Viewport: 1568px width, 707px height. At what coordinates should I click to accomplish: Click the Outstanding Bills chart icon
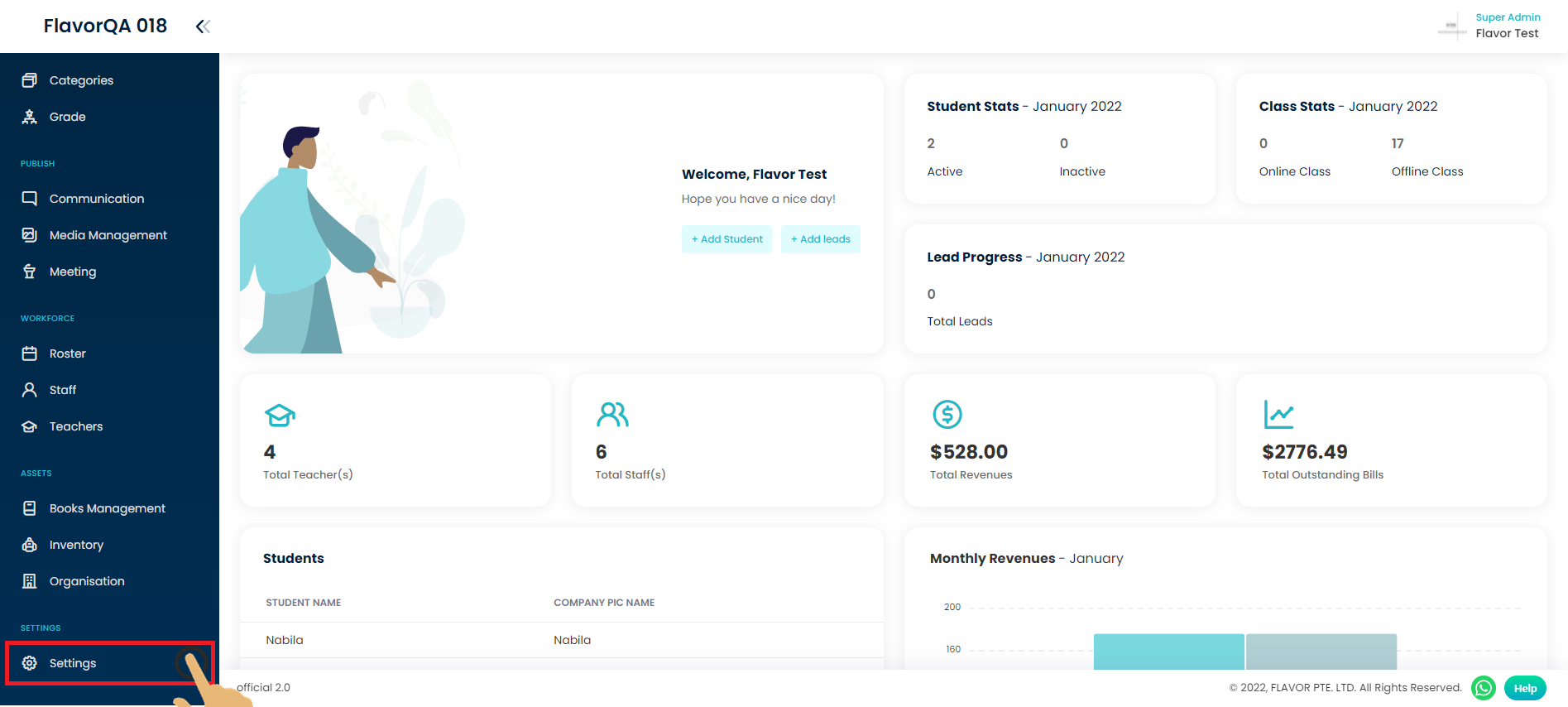tap(1278, 414)
